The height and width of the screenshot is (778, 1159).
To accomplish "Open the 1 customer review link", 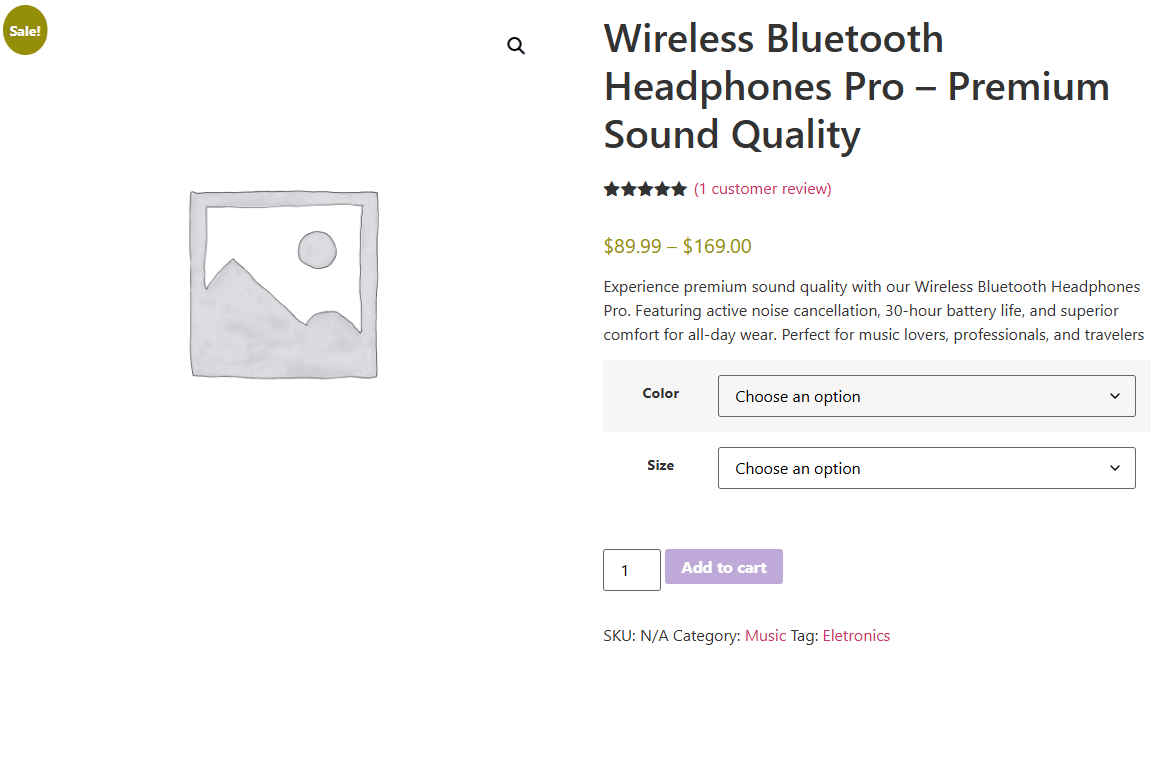I will pyautogui.click(x=763, y=189).
